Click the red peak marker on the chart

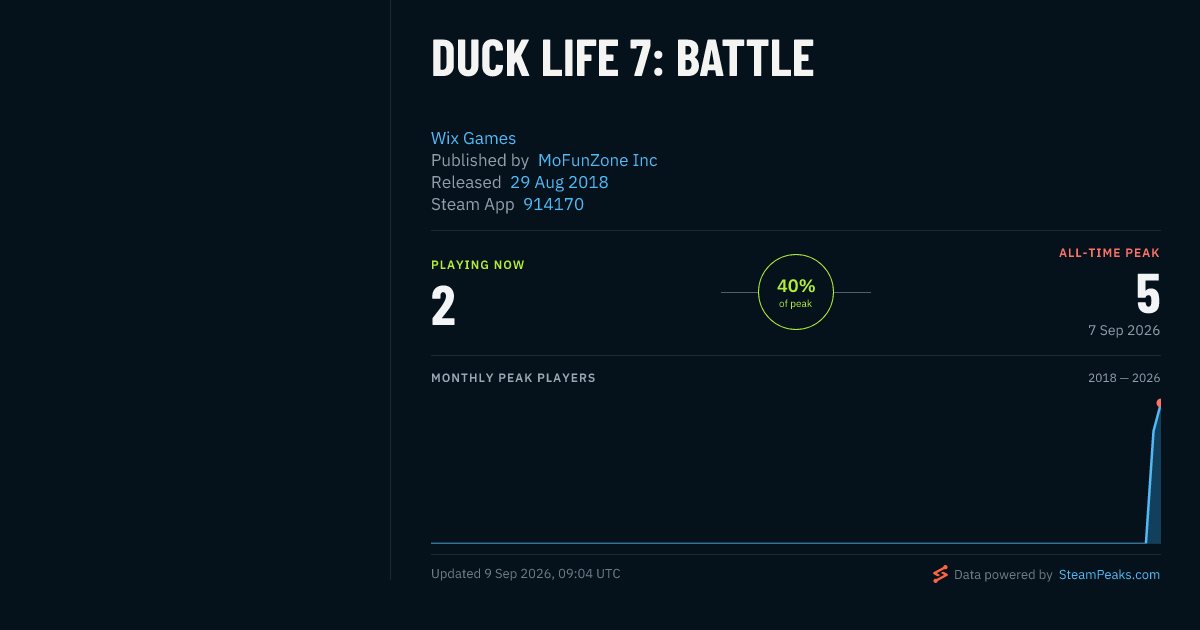point(1159,403)
